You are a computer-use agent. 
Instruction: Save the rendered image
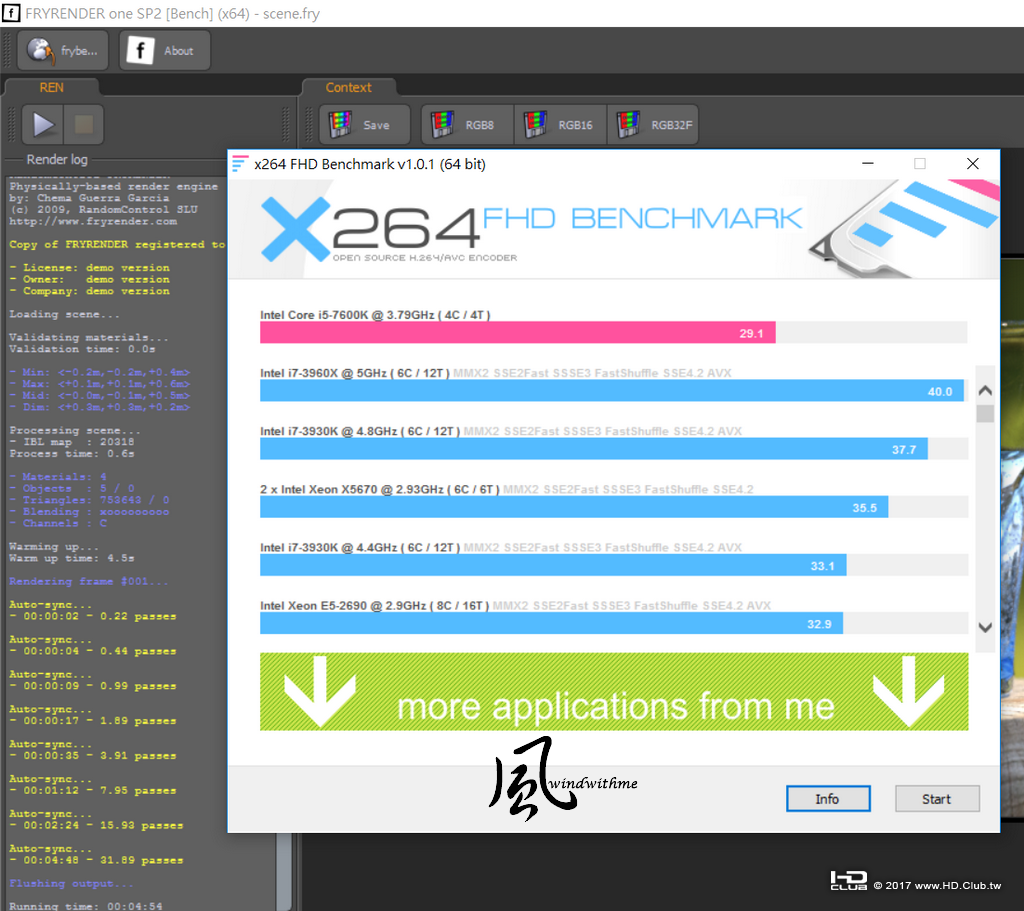(x=364, y=124)
